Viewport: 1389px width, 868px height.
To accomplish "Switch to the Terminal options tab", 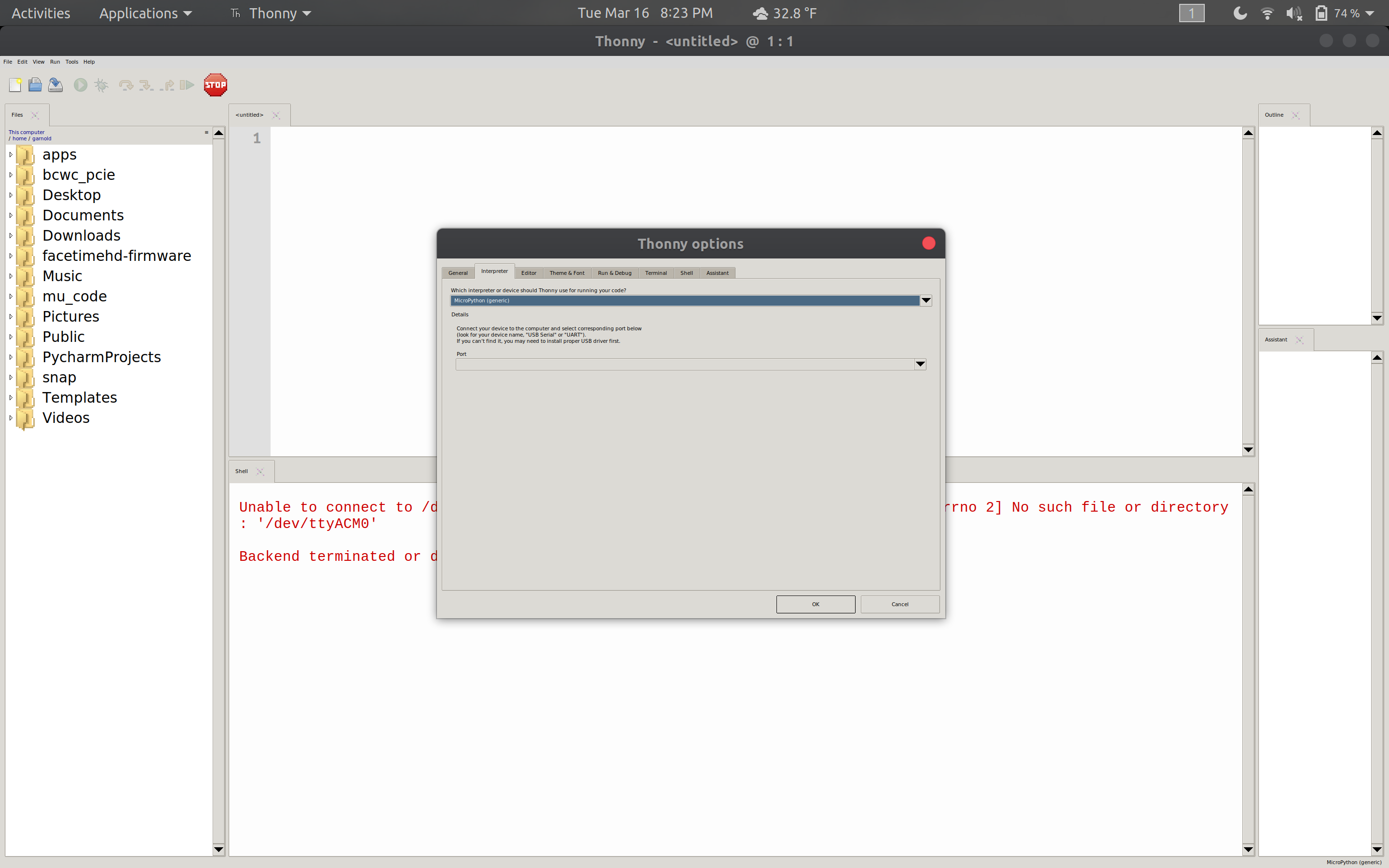I will (656, 272).
